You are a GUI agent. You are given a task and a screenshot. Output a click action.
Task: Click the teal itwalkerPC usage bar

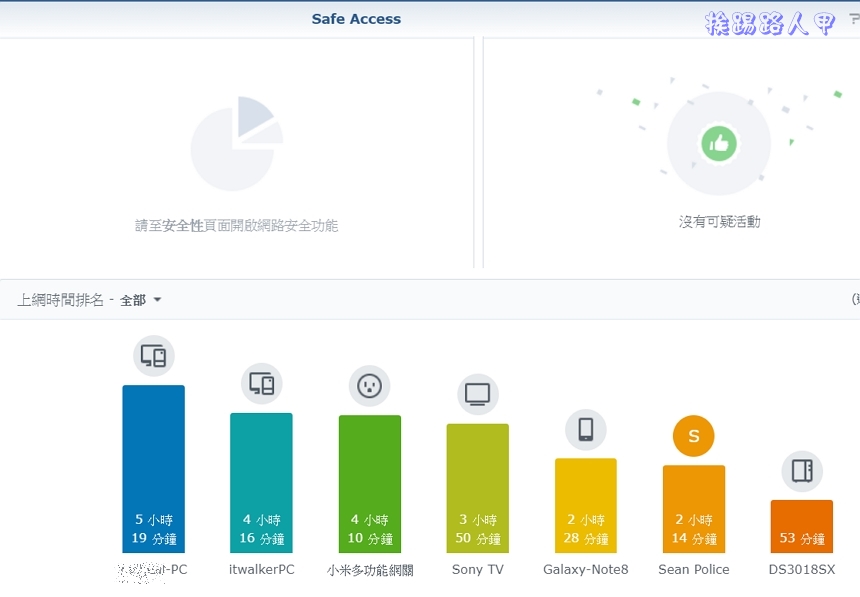point(262,483)
